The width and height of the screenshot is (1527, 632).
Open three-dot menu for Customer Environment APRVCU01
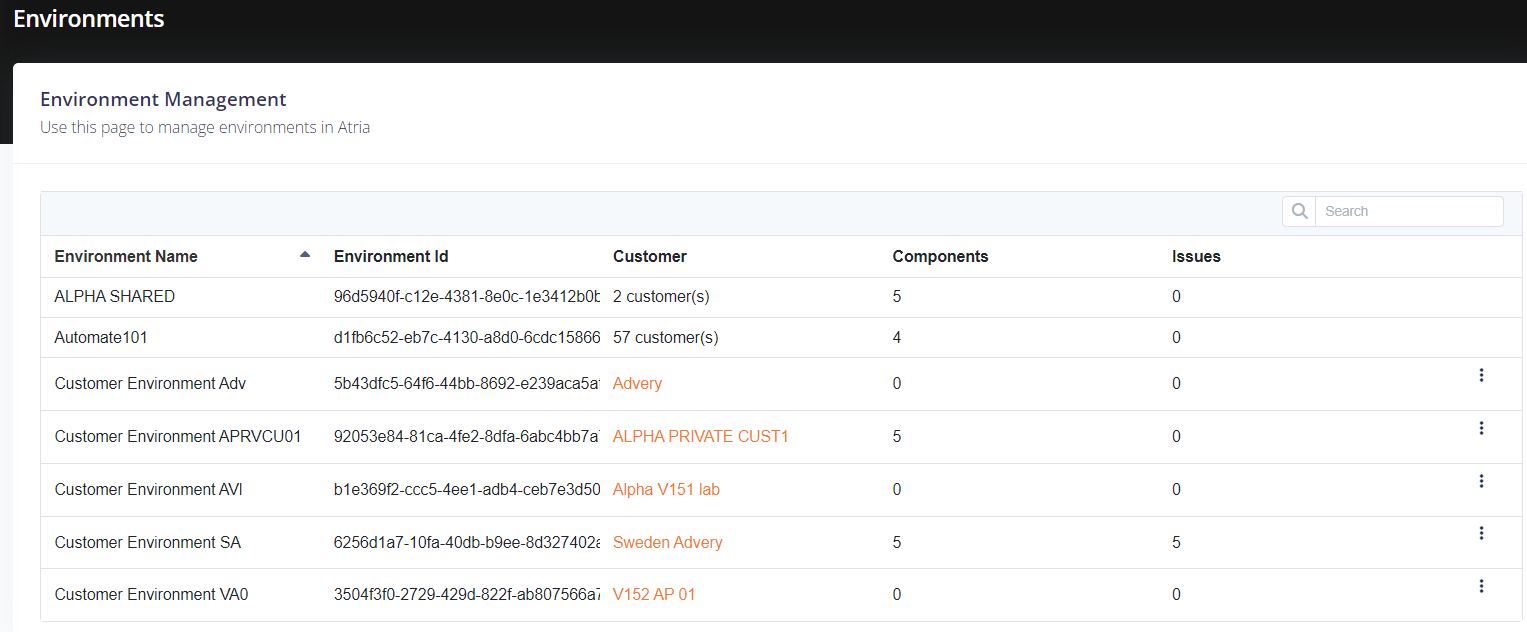1481,428
